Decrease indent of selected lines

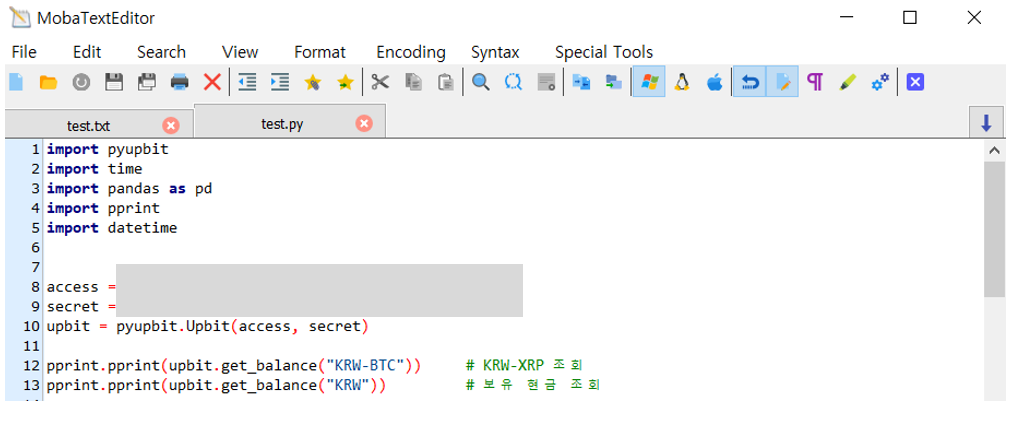(247, 82)
